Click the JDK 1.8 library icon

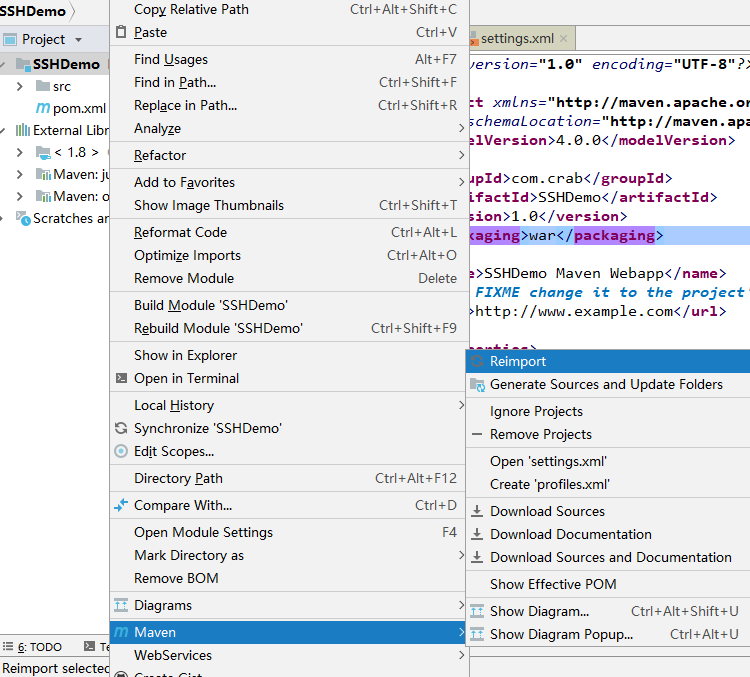(x=43, y=153)
